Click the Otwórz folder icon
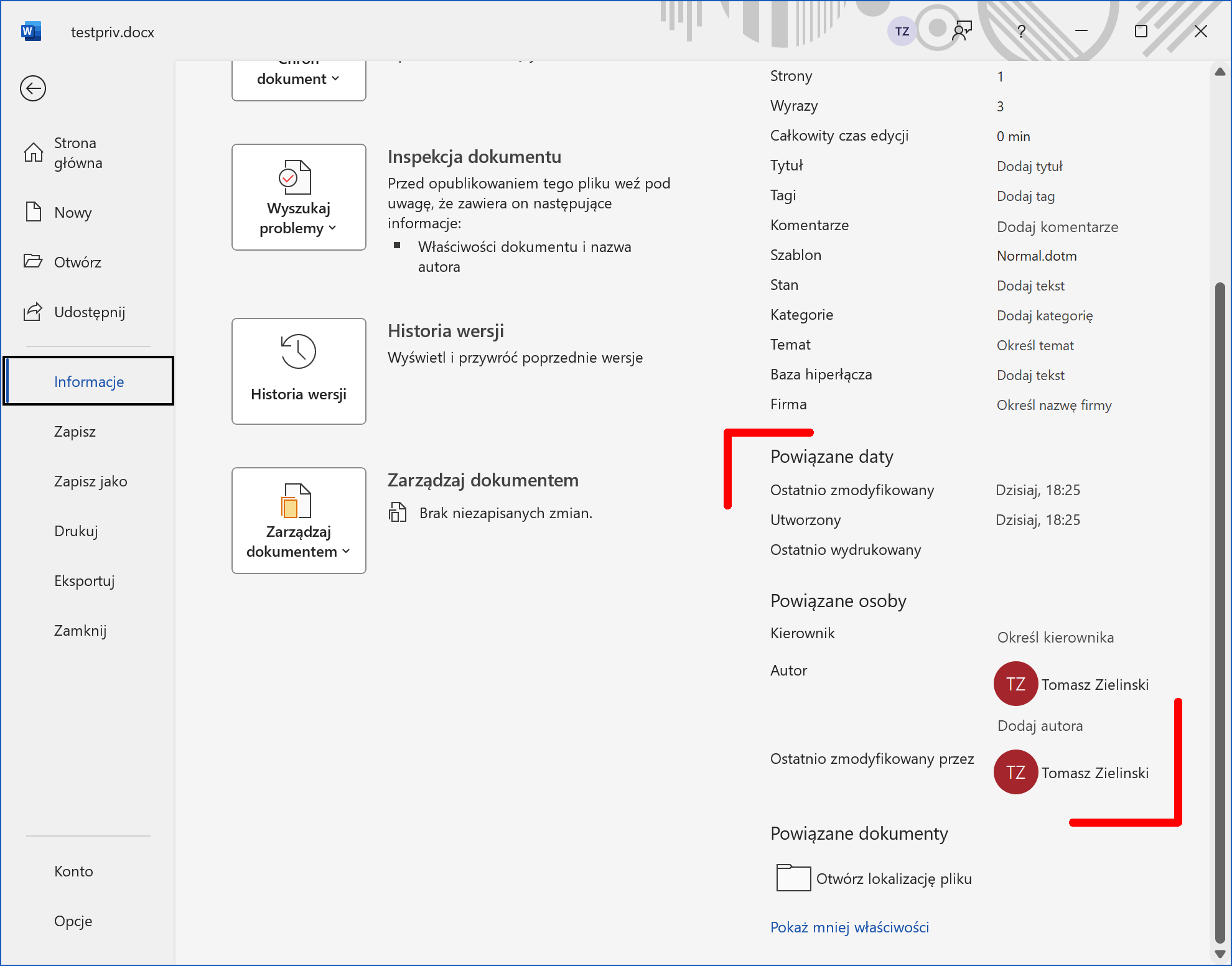Viewport: 1232px width, 966px height. tap(33, 261)
